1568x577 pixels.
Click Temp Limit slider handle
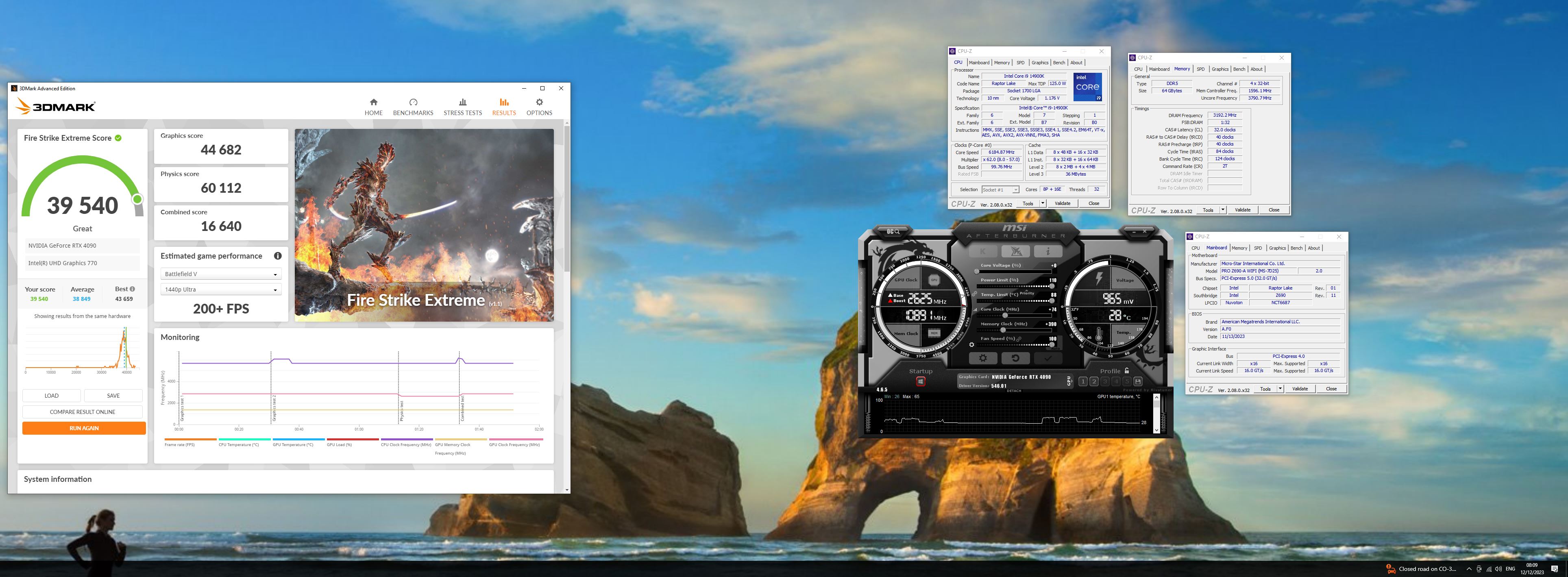(x=1052, y=300)
